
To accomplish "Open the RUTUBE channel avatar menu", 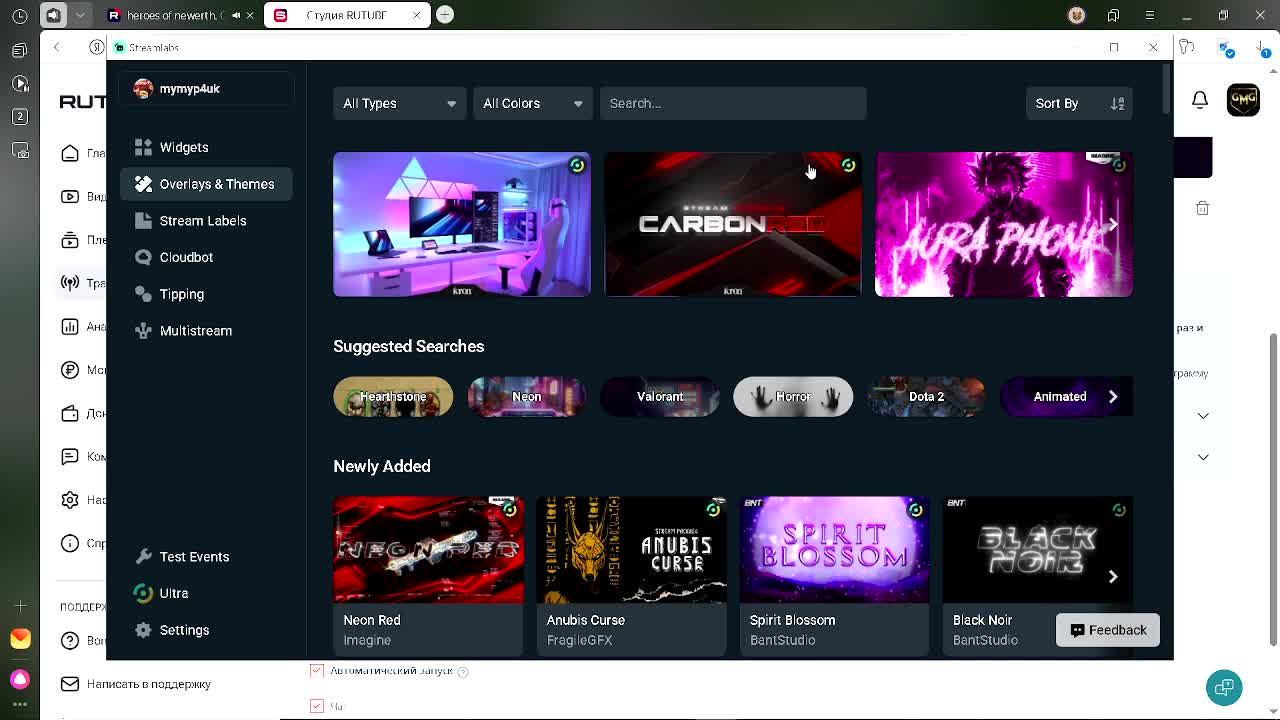I will pos(1243,99).
